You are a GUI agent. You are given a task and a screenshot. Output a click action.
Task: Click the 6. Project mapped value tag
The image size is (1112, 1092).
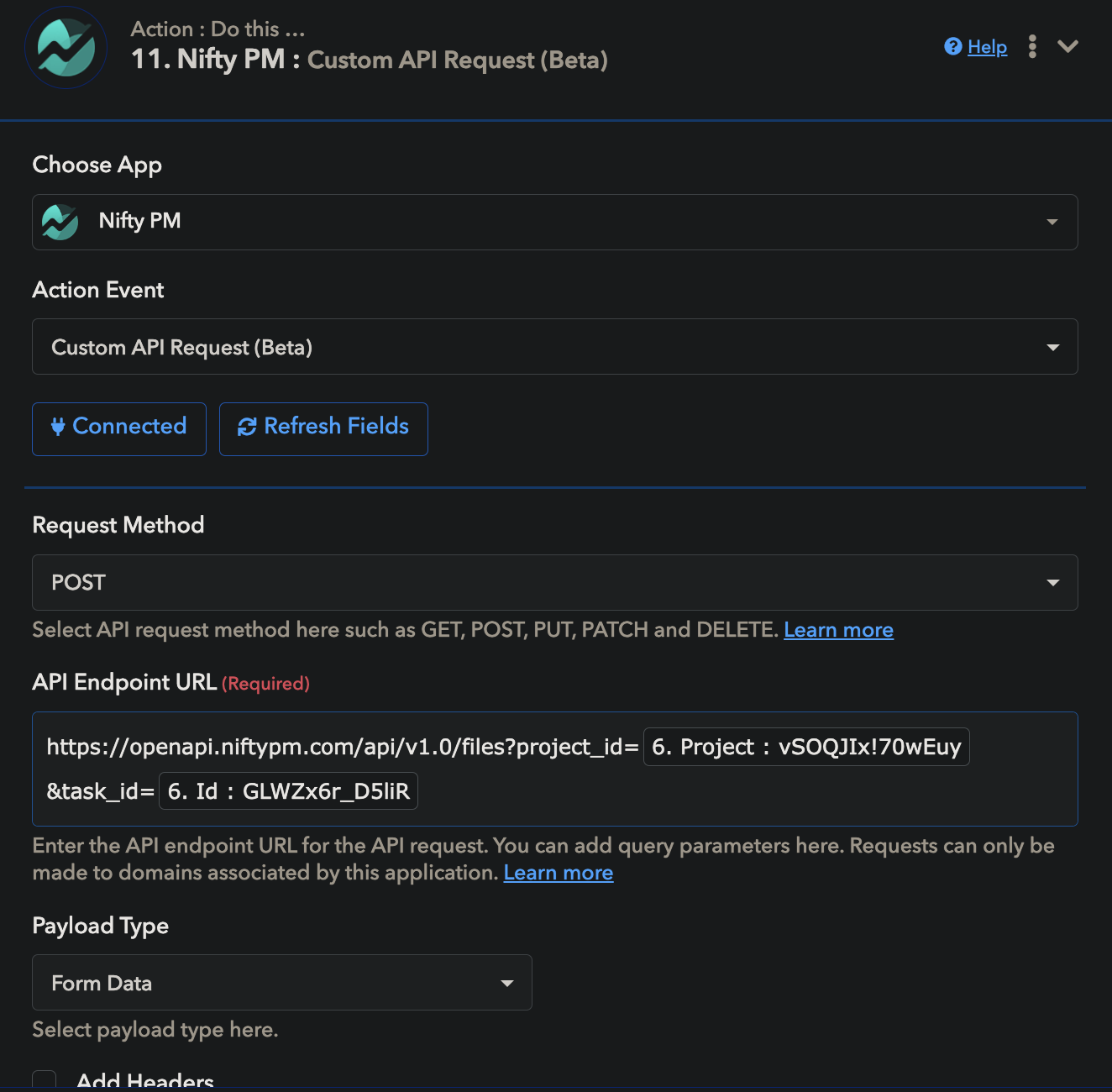806,747
